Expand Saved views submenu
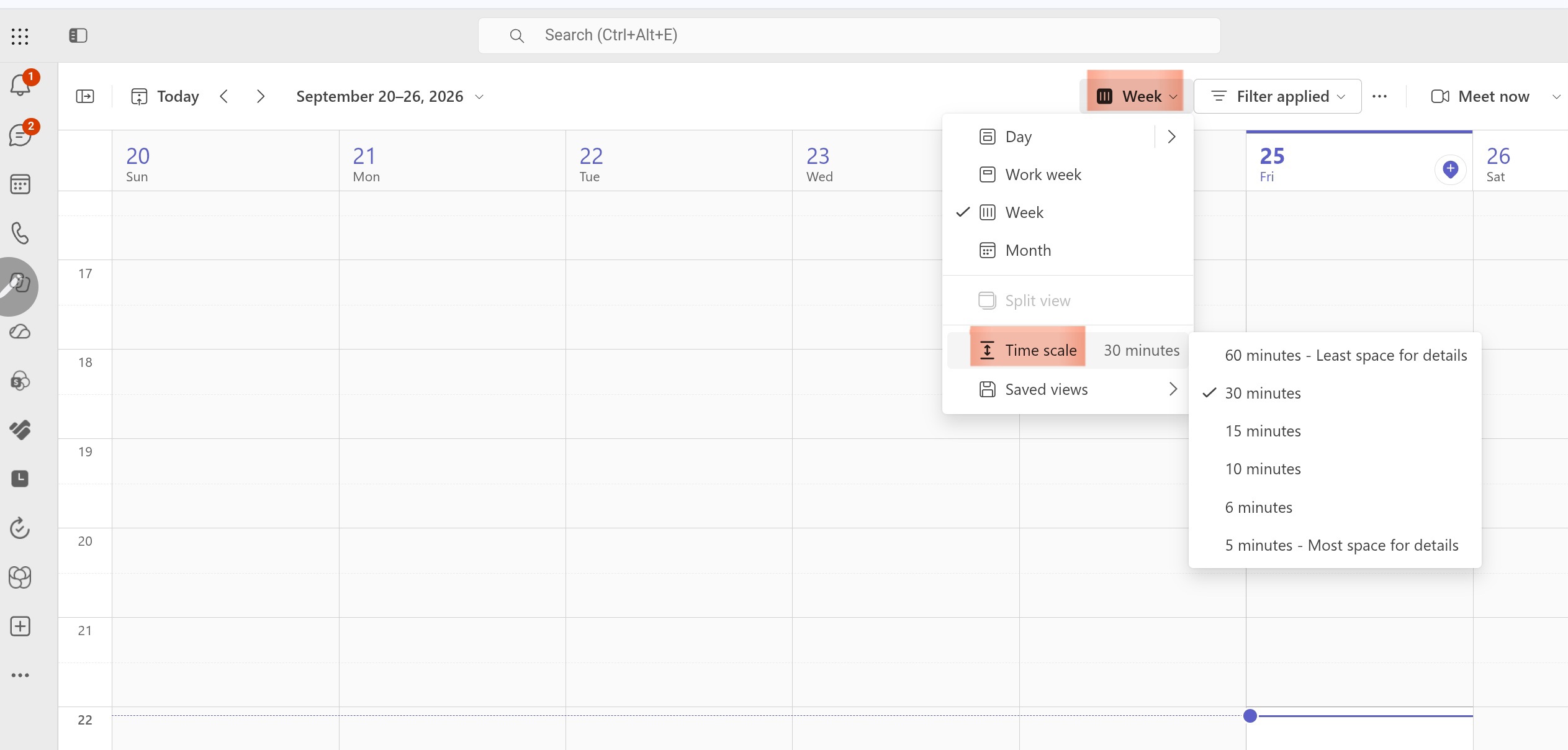The height and width of the screenshot is (750, 1568). pyautogui.click(x=1068, y=389)
